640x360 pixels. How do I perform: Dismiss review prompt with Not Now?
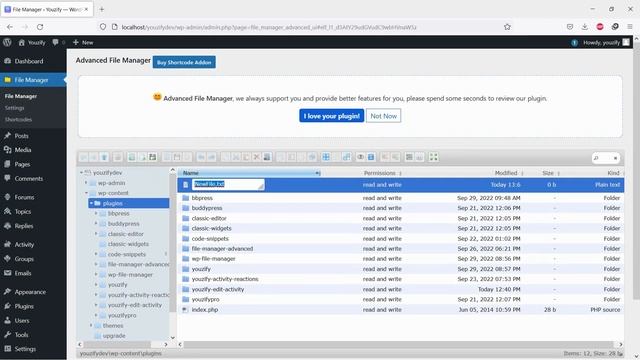point(383,116)
